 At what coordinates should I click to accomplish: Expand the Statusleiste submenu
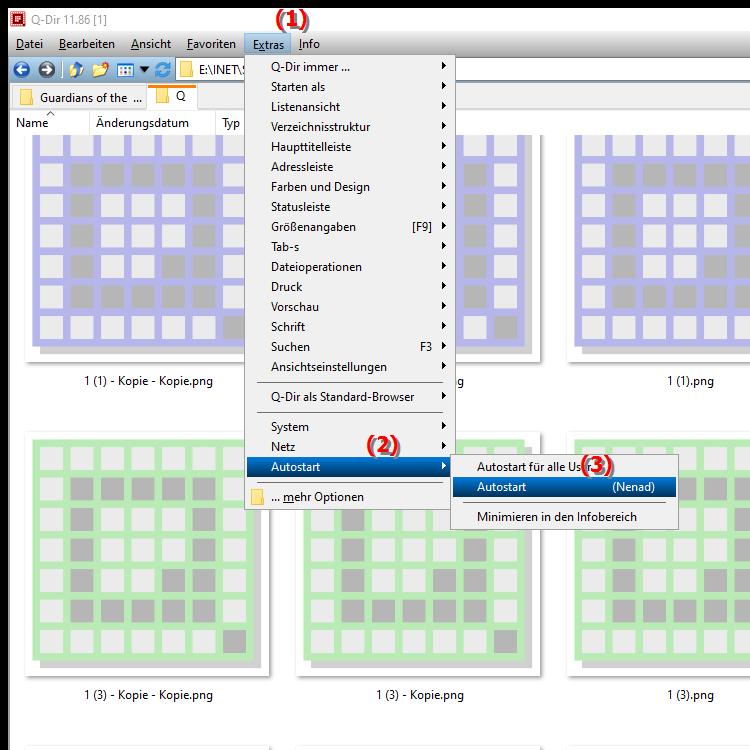[350, 207]
